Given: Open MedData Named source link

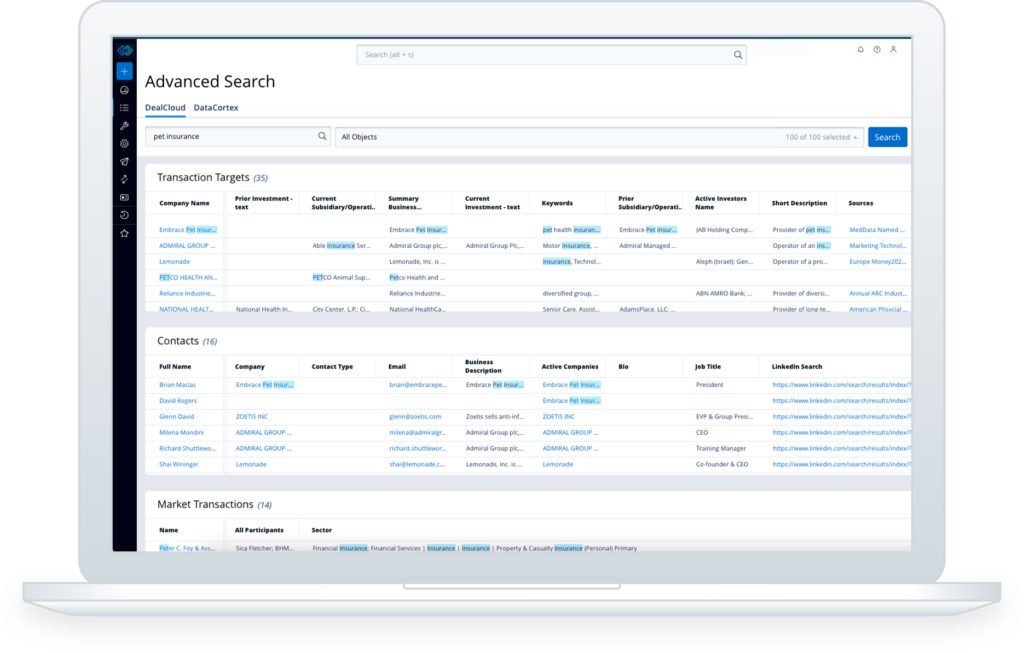Looking at the screenshot, I should pos(877,230).
